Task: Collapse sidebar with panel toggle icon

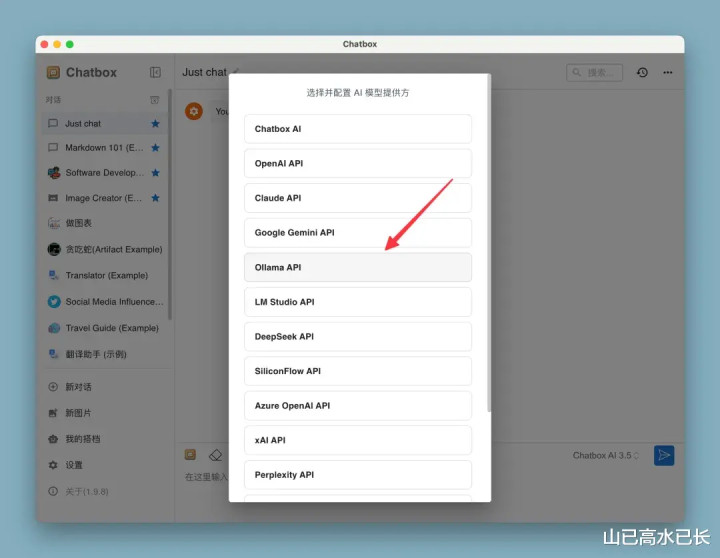Action: point(155,73)
